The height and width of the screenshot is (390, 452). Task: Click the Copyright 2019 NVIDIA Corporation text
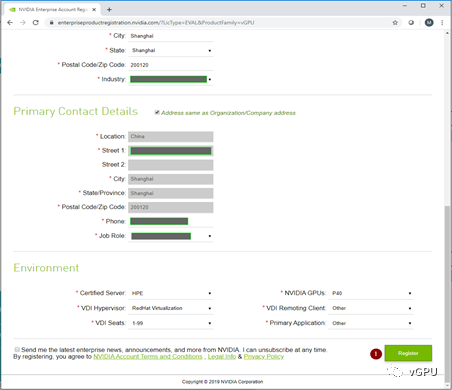coord(222,382)
